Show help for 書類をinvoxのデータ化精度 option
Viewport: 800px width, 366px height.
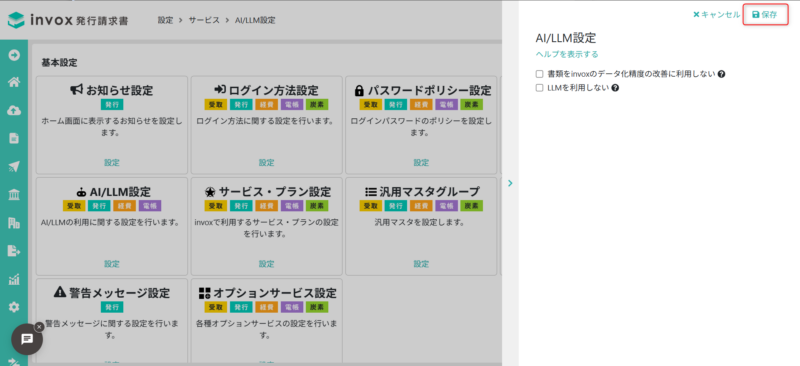tap(721, 74)
